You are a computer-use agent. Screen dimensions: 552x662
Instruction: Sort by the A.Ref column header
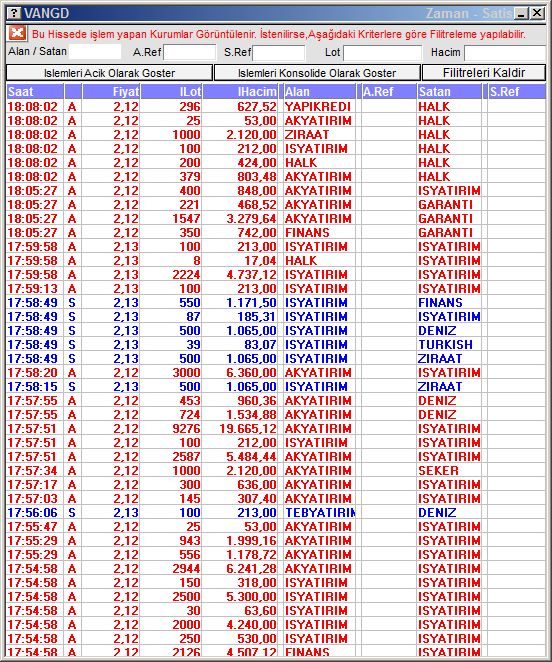click(389, 92)
